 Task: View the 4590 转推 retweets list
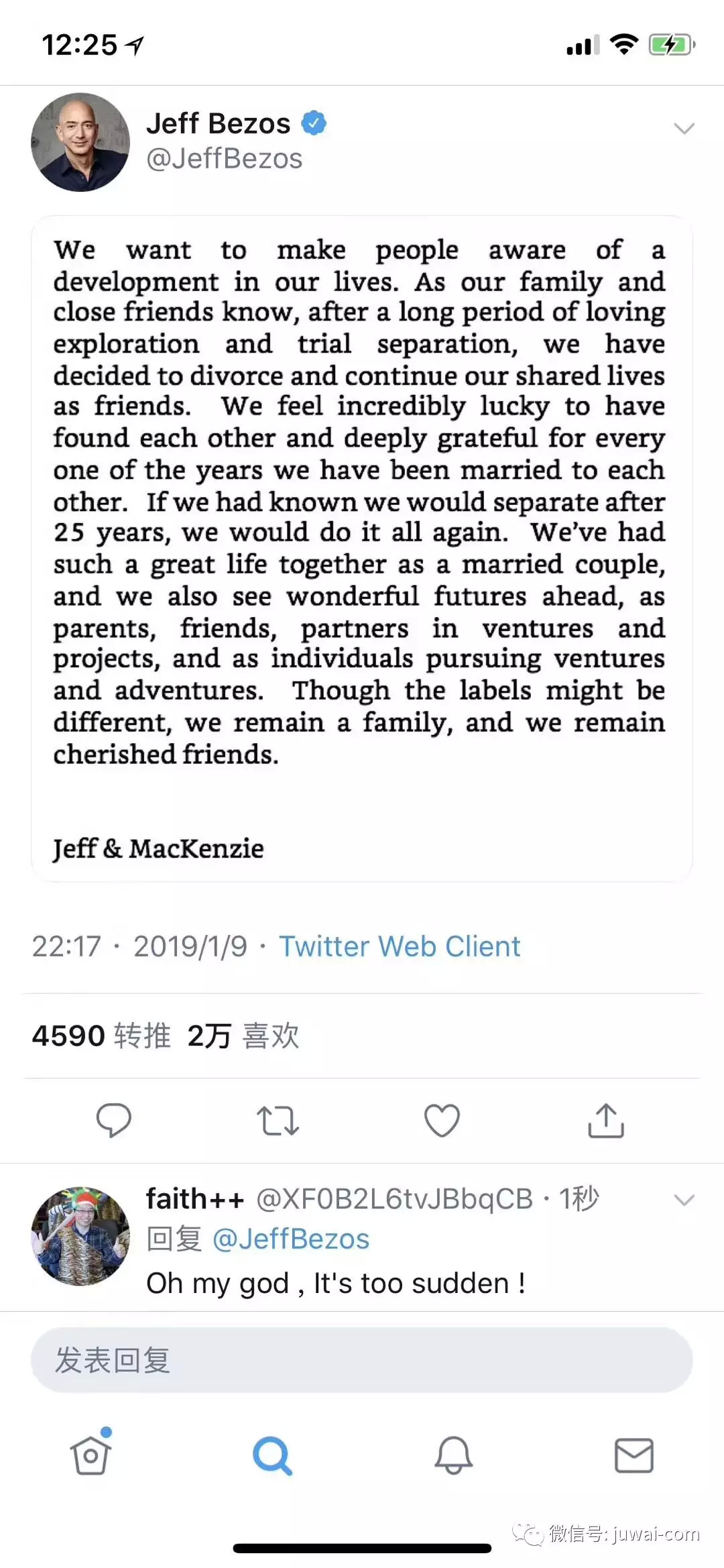click(101, 1035)
